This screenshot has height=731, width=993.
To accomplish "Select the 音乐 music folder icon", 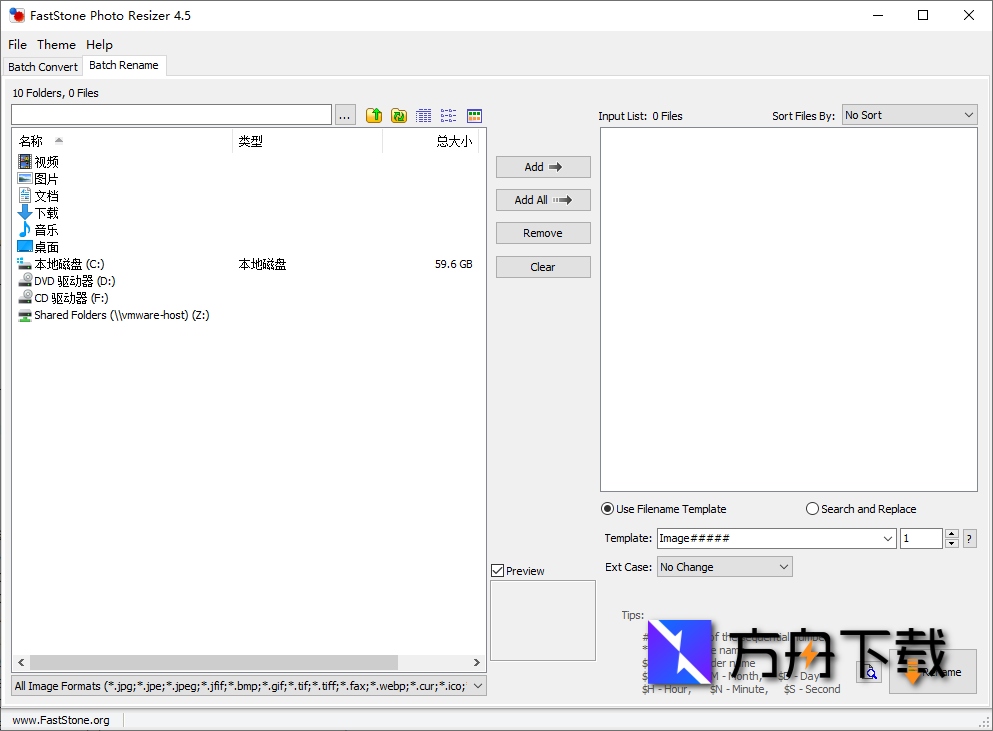I will 25,230.
